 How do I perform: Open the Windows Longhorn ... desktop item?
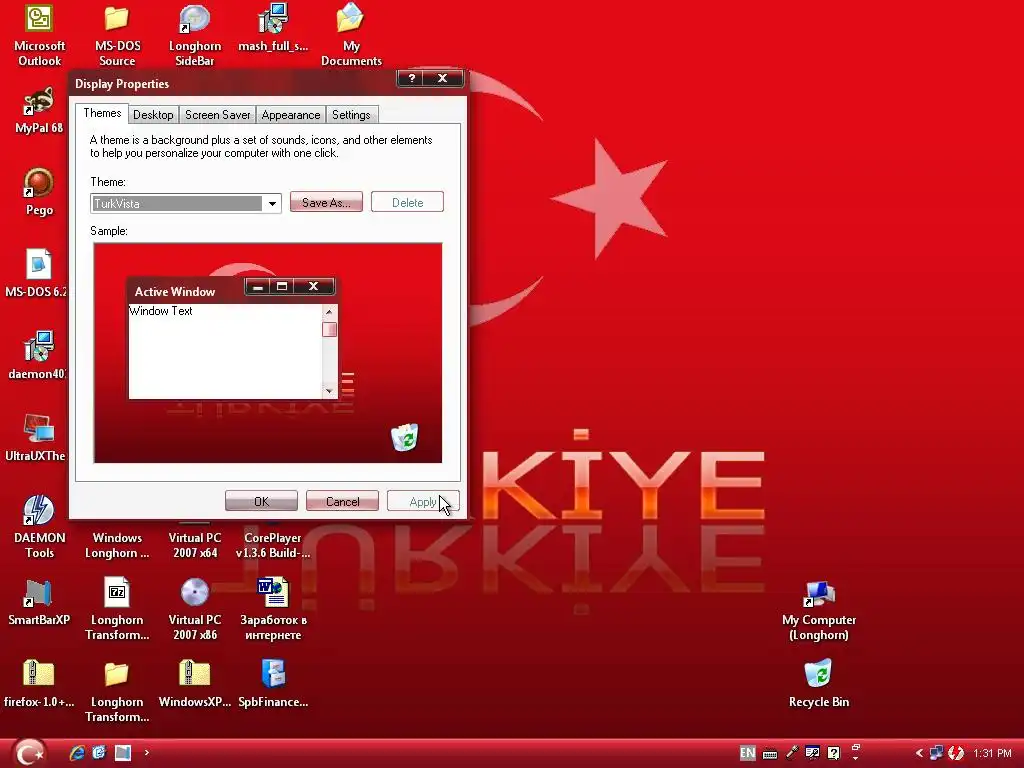point(117,545)
